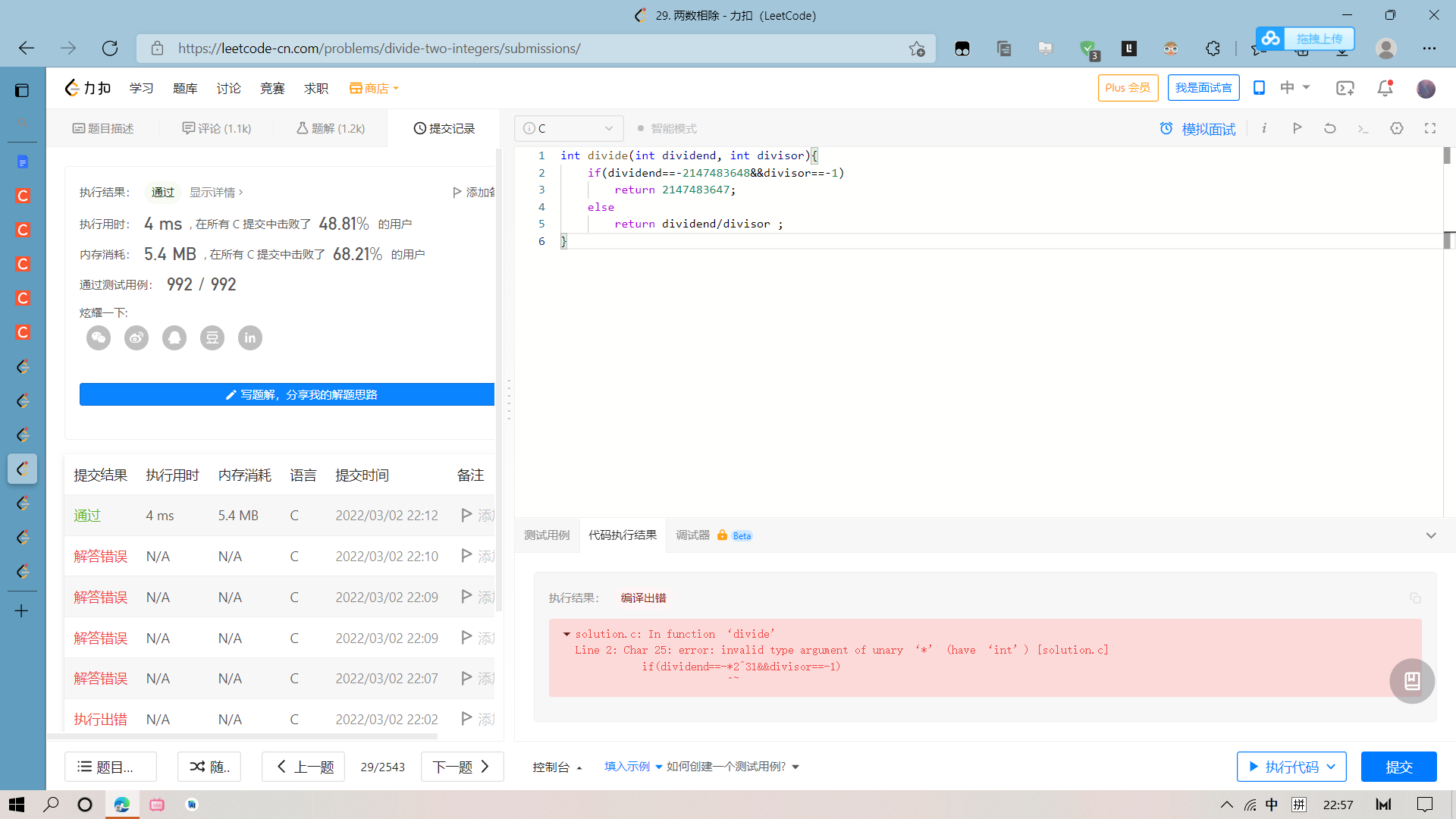Open 填入示例 dropdown

tap(633, 767)
